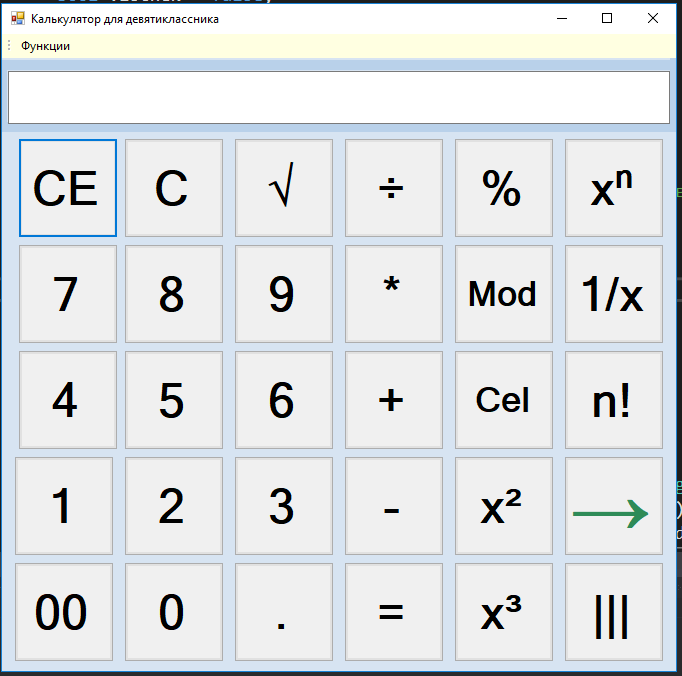Click digit 0 on keypad
682x676 pixels.
coord(174,612)
